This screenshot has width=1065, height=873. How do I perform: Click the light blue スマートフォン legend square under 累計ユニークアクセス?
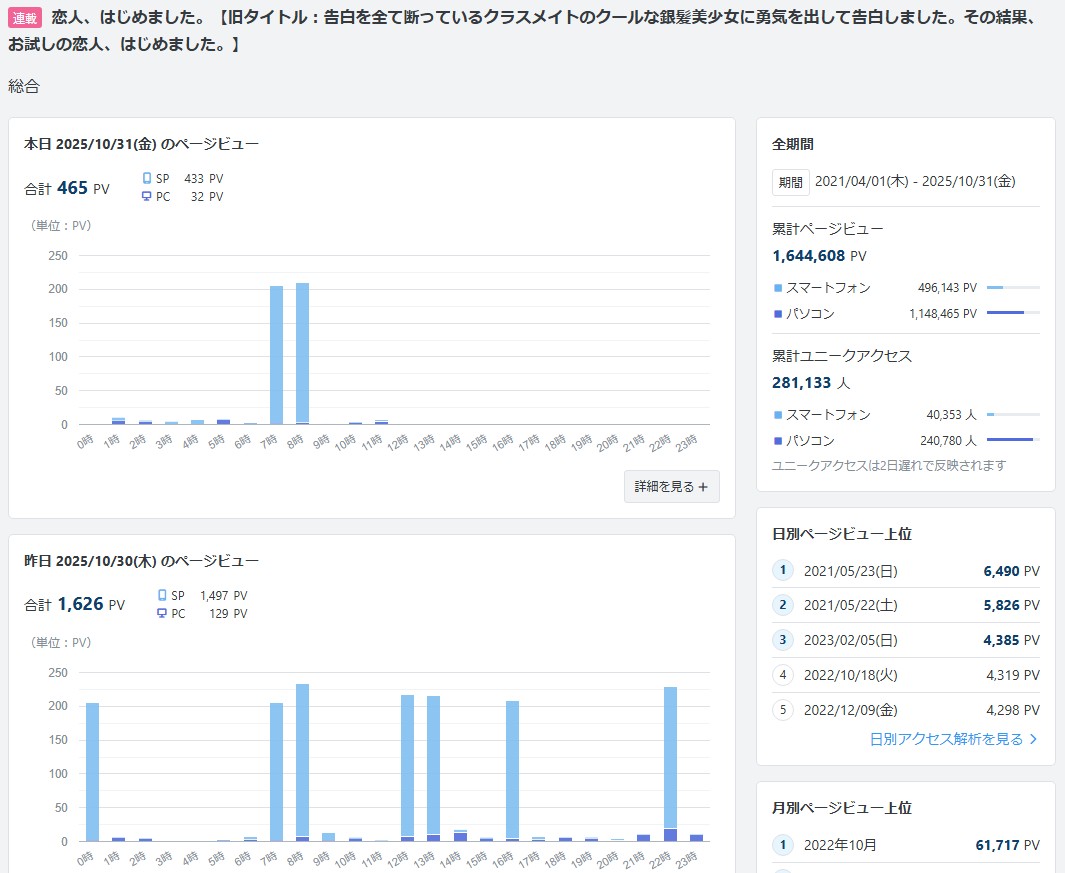pos(778,415)
